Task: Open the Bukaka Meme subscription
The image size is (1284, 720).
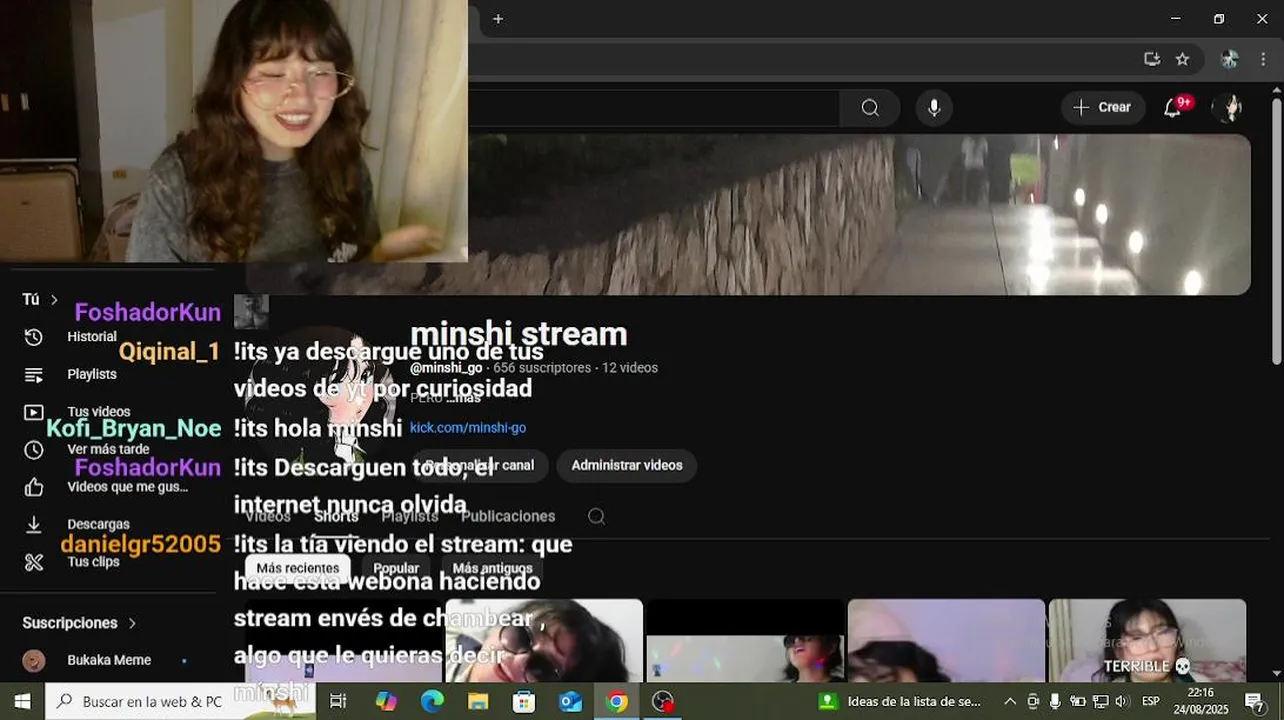Action: [x=109, y=660]
